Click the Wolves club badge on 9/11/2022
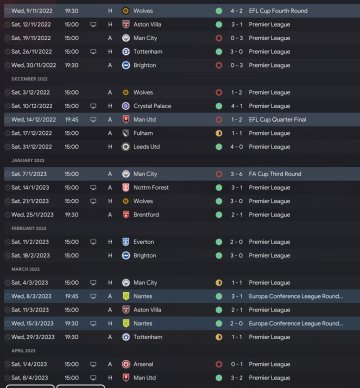Image resolution: width=360 pixels, height=388 pixels. 126,11
